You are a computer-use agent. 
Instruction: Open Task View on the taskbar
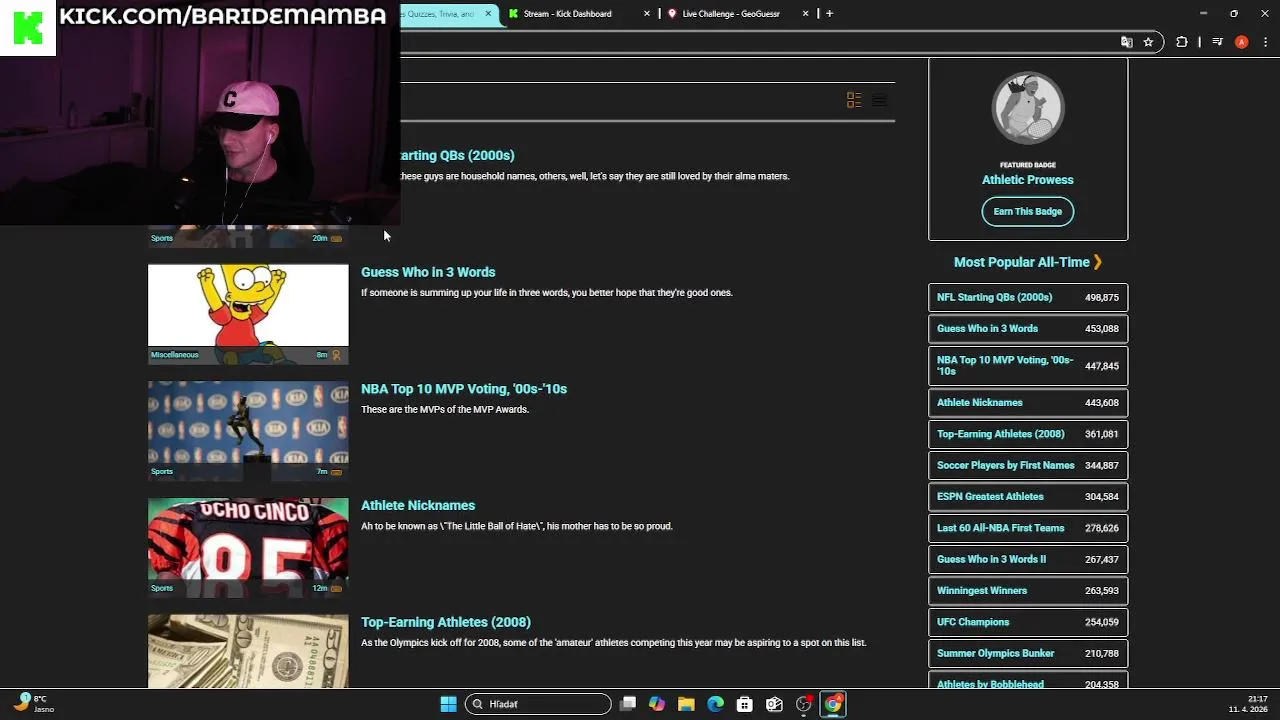pos(628,704)
